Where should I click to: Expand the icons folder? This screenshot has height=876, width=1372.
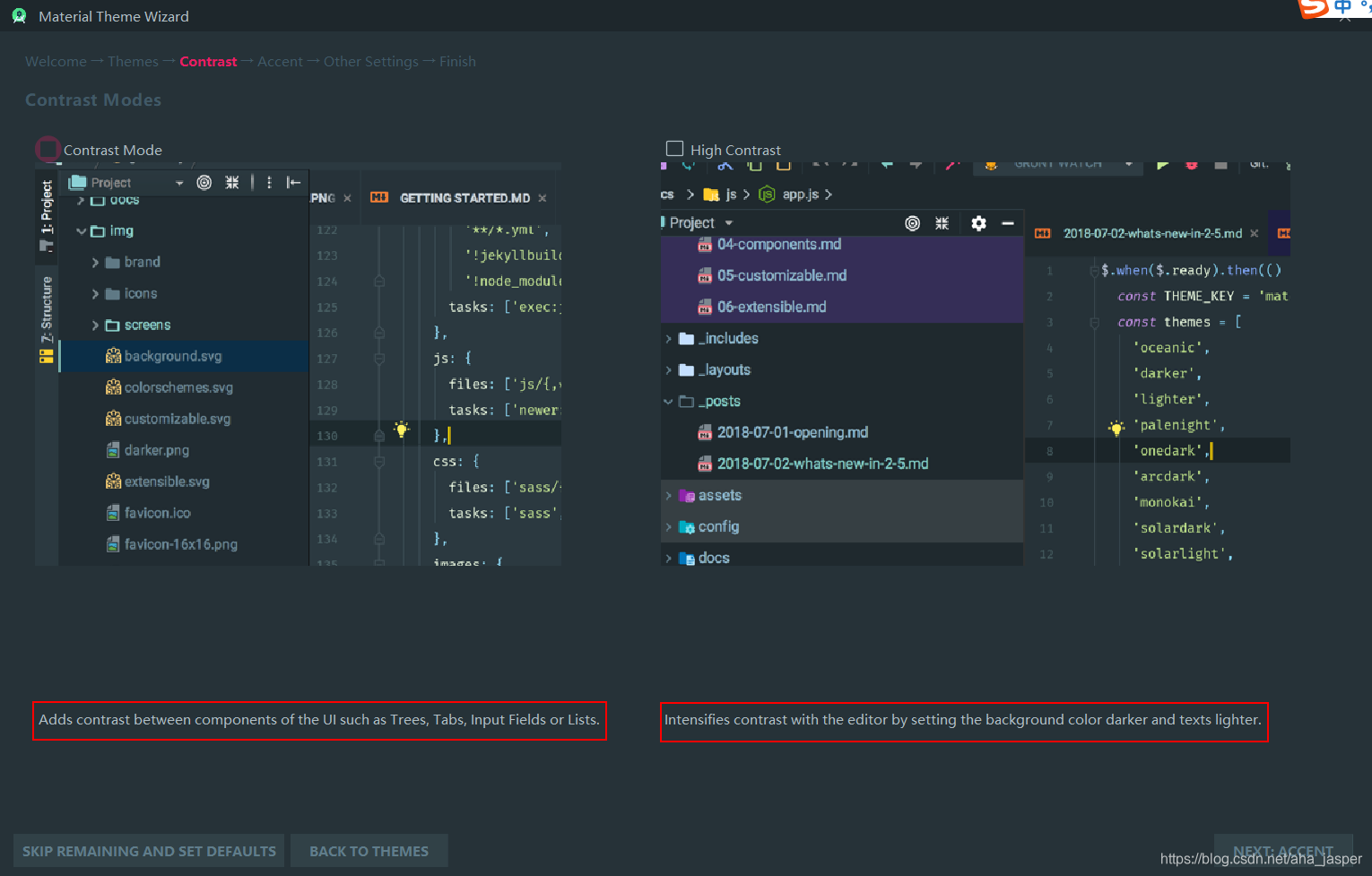[x=96, y=293]
